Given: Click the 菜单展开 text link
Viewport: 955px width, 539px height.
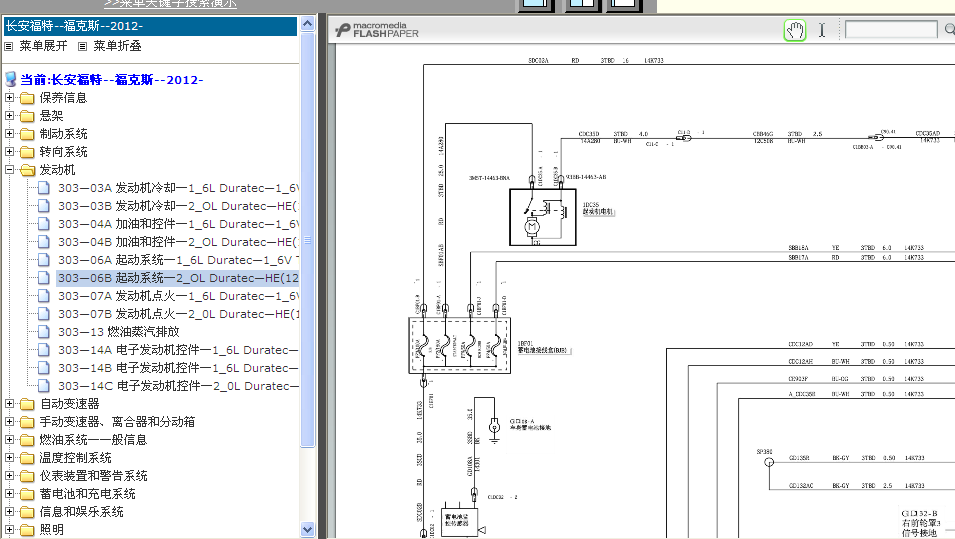Looking at the screenshot, I should (43, 46).
